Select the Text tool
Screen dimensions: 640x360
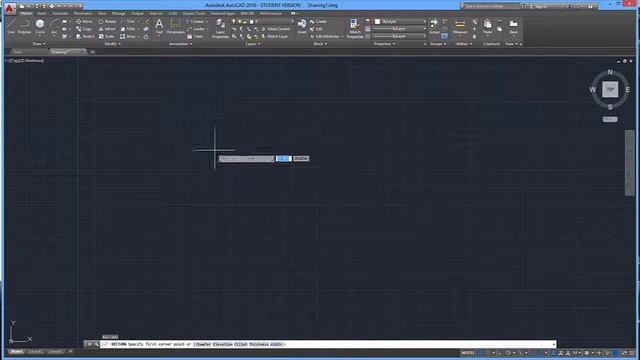pyautogui.click(x=159, y=26)
